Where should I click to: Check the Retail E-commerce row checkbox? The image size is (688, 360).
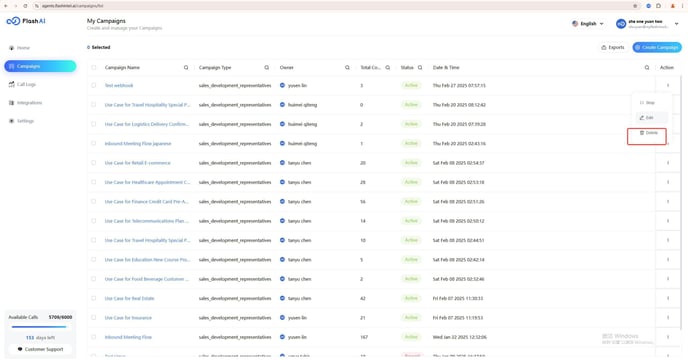coord(93,163)
